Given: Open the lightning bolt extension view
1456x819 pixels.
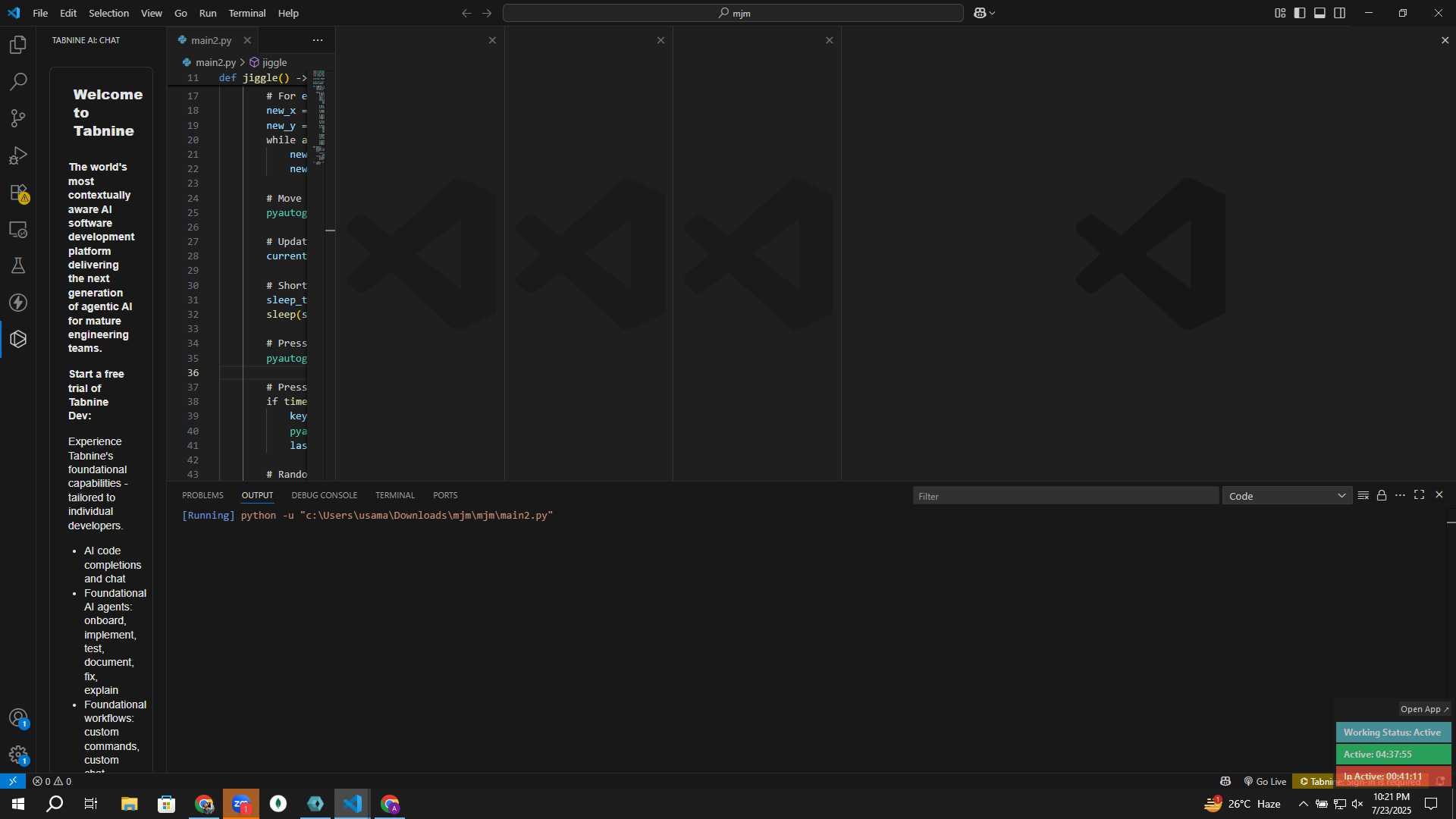Looking at the screenshot, I should [x=18, y=303].
